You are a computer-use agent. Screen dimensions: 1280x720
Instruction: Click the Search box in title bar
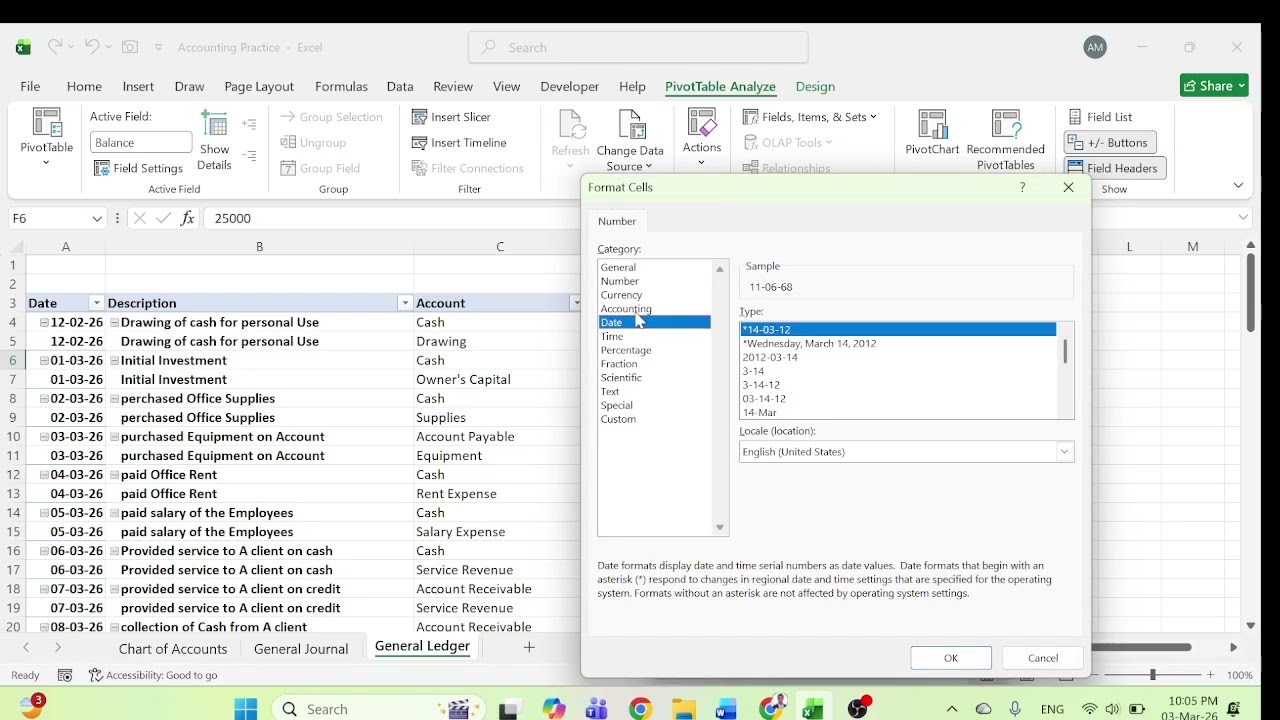(638, 47)
